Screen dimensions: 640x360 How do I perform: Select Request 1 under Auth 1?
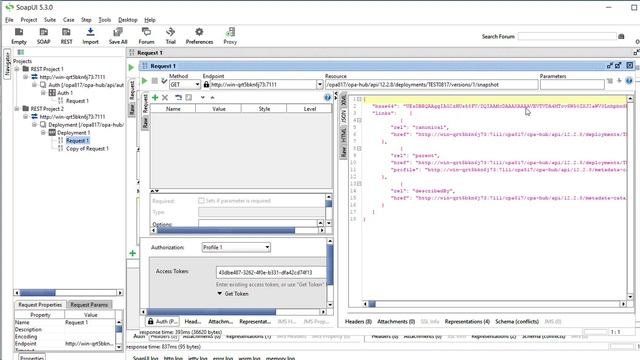(77, 101)
